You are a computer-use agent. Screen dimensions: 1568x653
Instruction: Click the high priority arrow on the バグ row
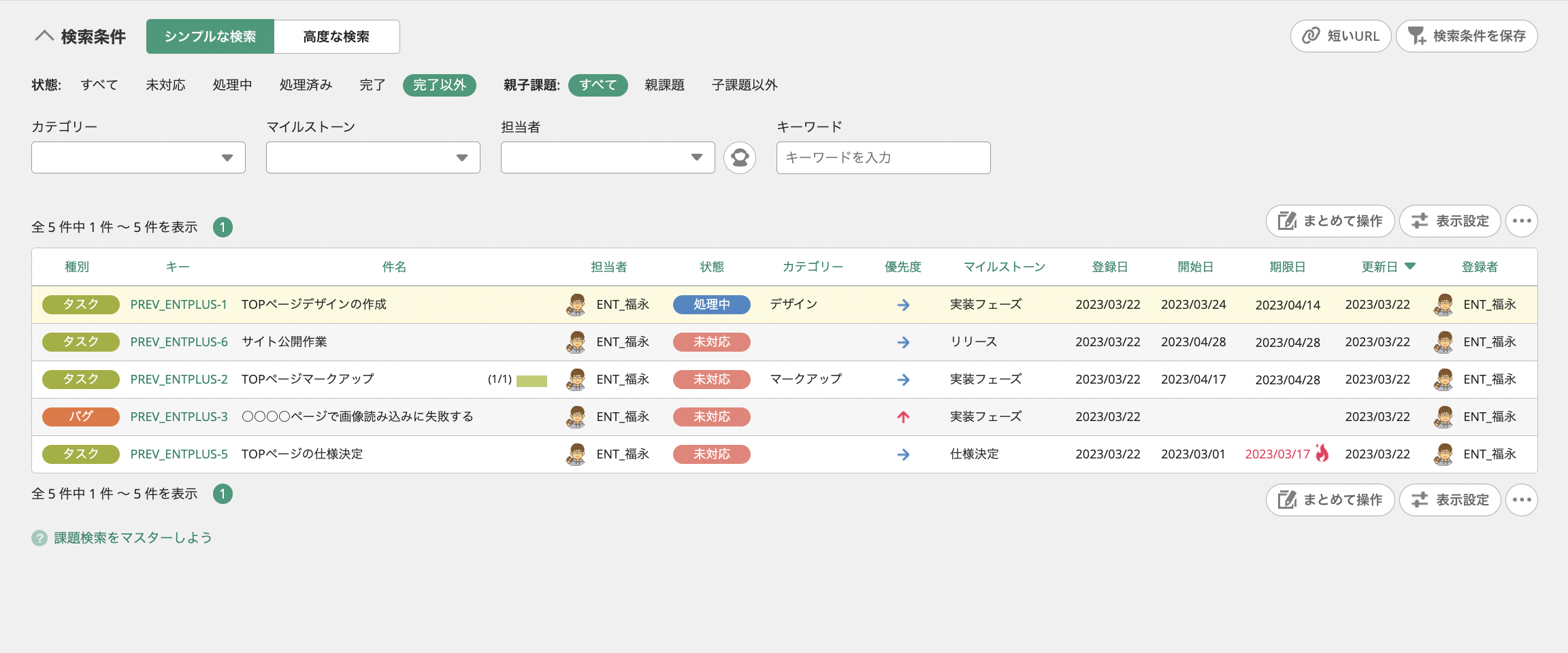[x=902, y=416]
